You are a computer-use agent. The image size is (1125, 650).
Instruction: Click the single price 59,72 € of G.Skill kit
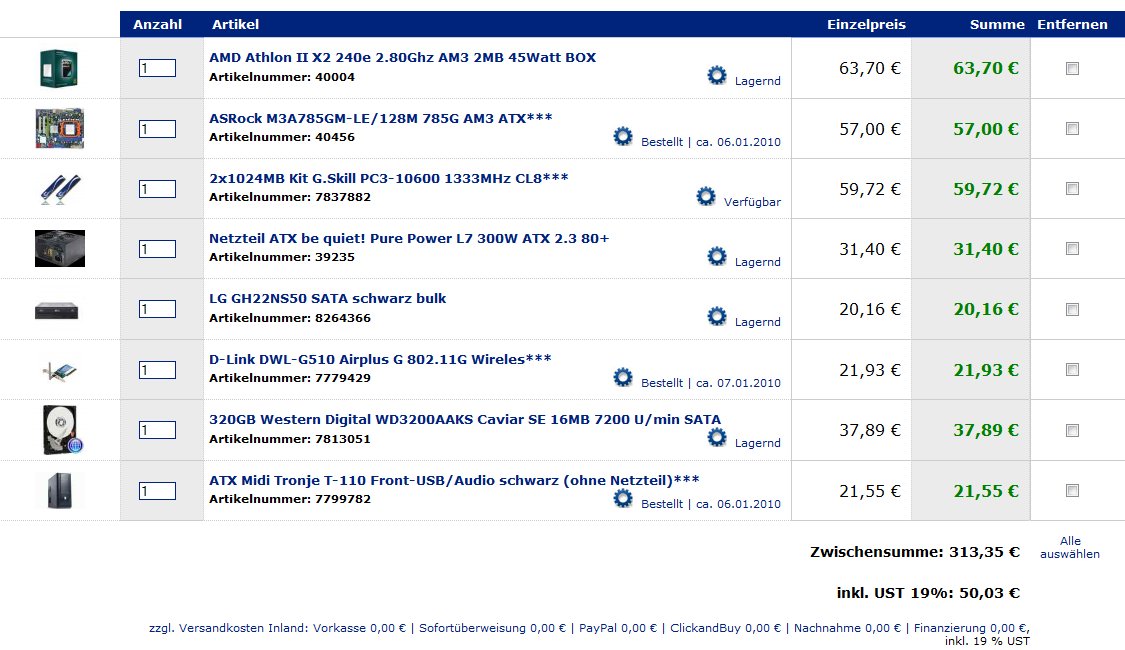click(x=870, y=189)
